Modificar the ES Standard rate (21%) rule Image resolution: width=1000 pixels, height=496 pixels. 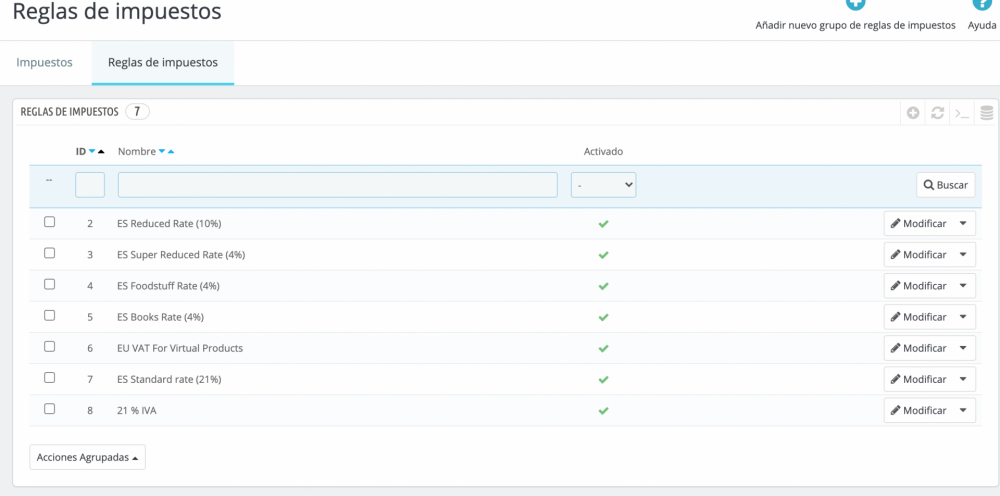(x=918, y=379)
